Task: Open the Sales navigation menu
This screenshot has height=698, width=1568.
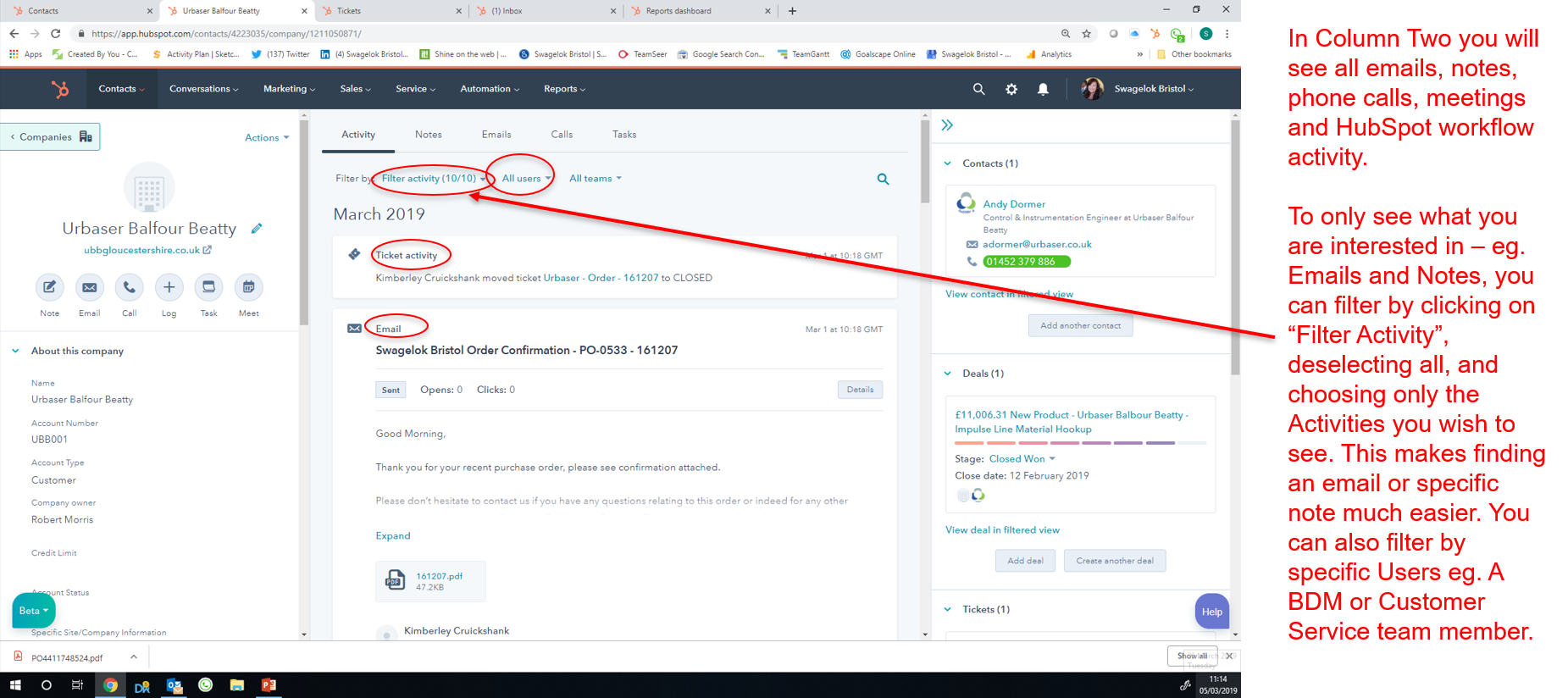Action: point(356,89)
